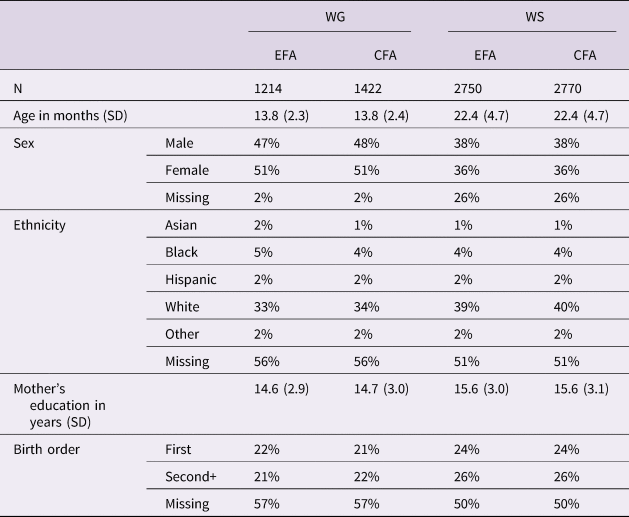
Task: Click the 'Asian' subcategory label
Action: click(182, 226)
